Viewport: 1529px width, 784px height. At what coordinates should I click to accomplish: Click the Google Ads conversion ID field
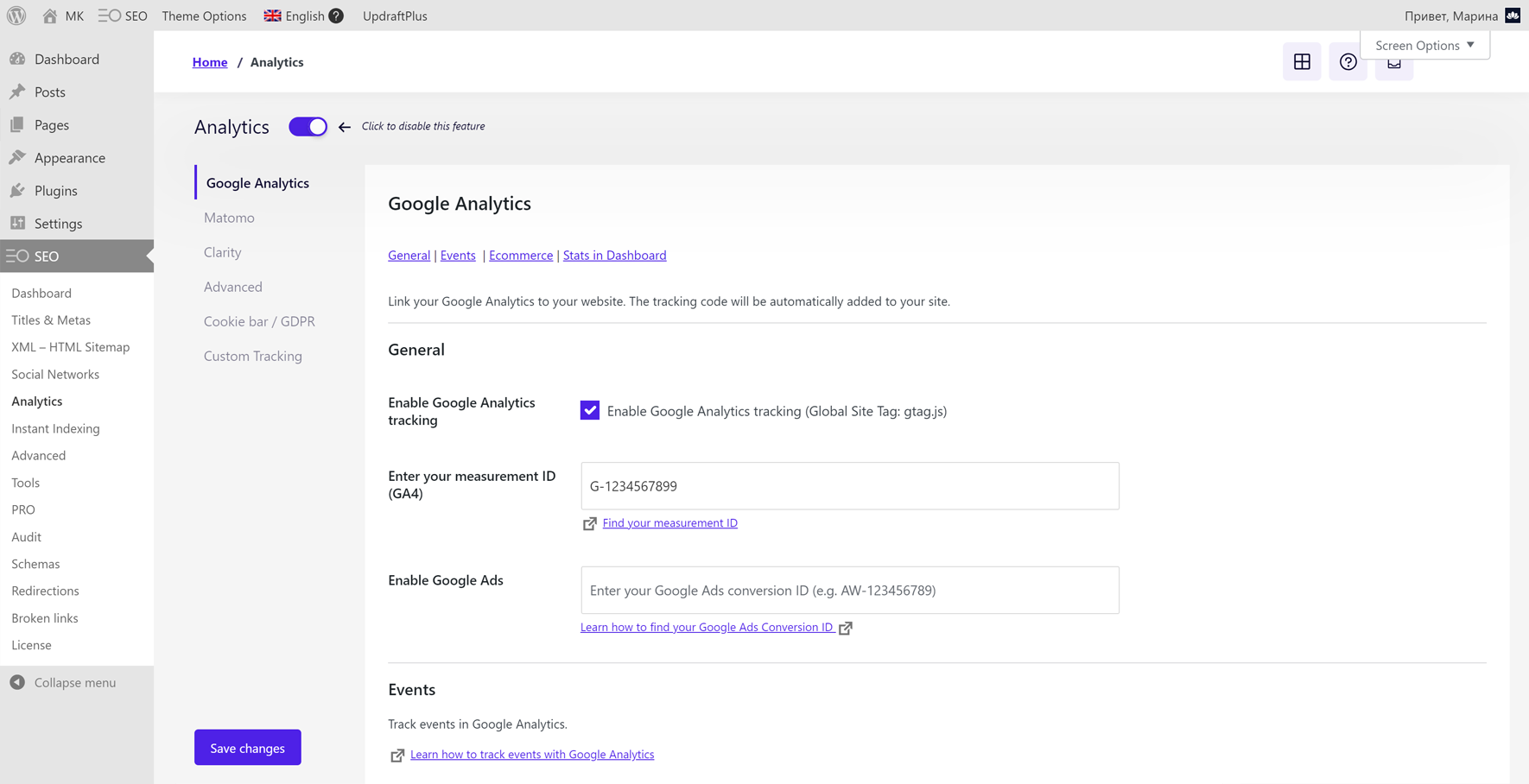point(850,590)
